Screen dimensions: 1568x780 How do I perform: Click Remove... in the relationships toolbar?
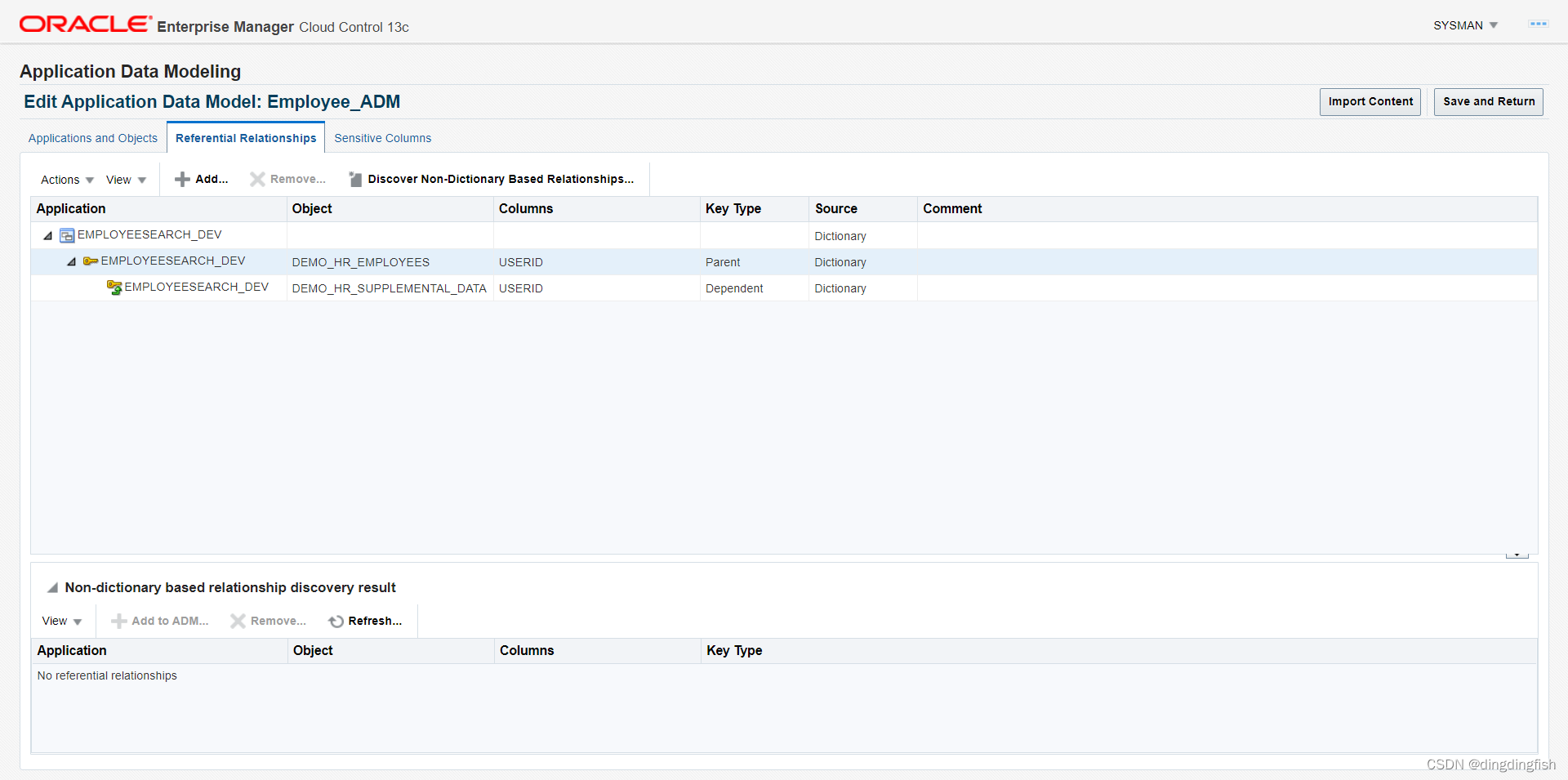287,179
